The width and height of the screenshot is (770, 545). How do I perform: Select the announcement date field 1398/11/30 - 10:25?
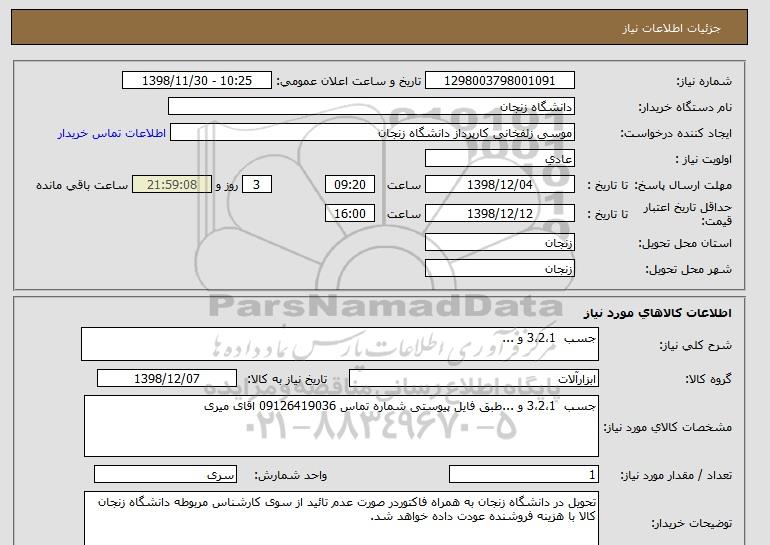point(196,81)
